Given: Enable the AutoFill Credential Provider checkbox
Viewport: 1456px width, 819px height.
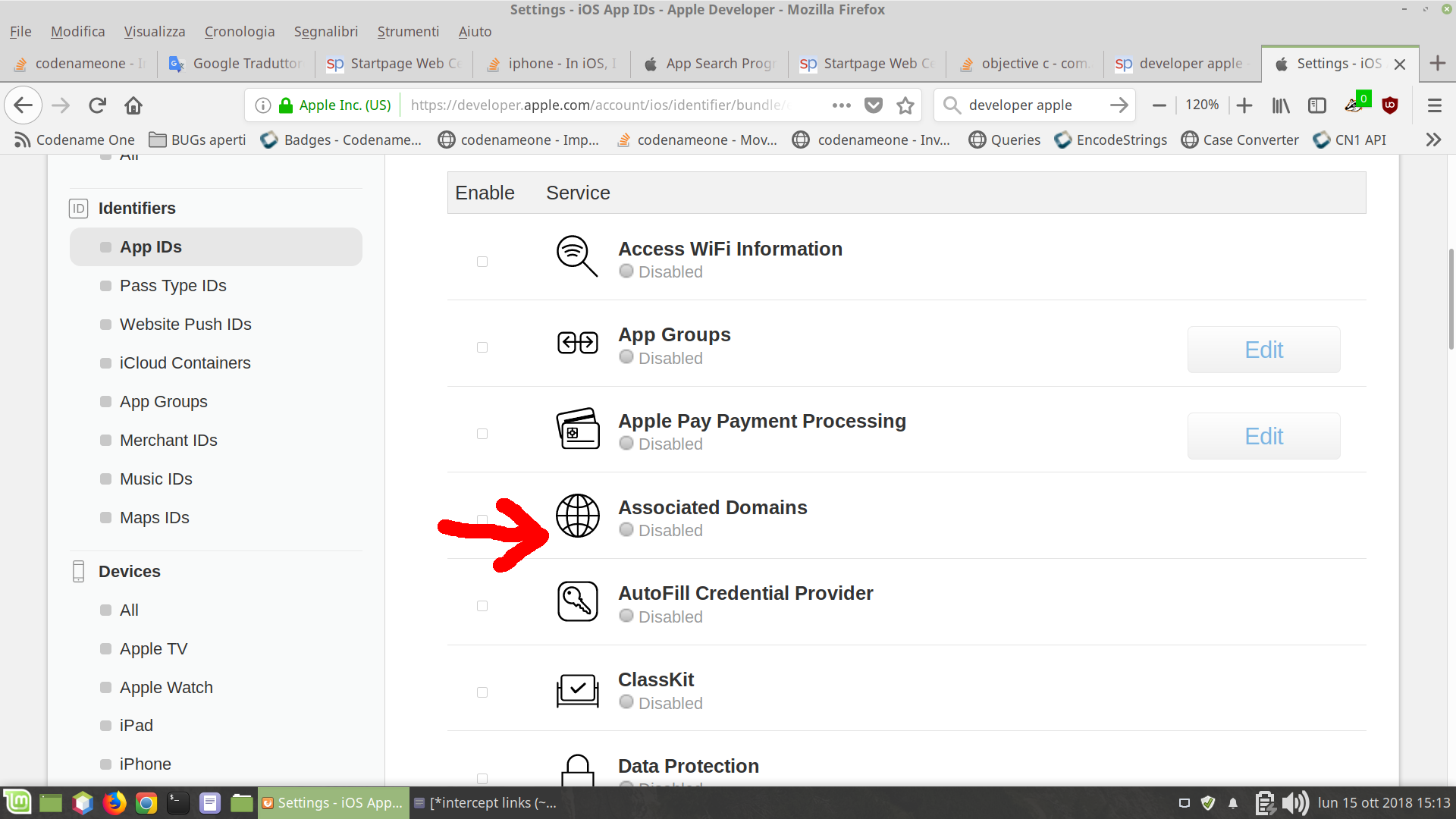Looking at the screenshot, I should pyautogui.click(x=482, y=606).
